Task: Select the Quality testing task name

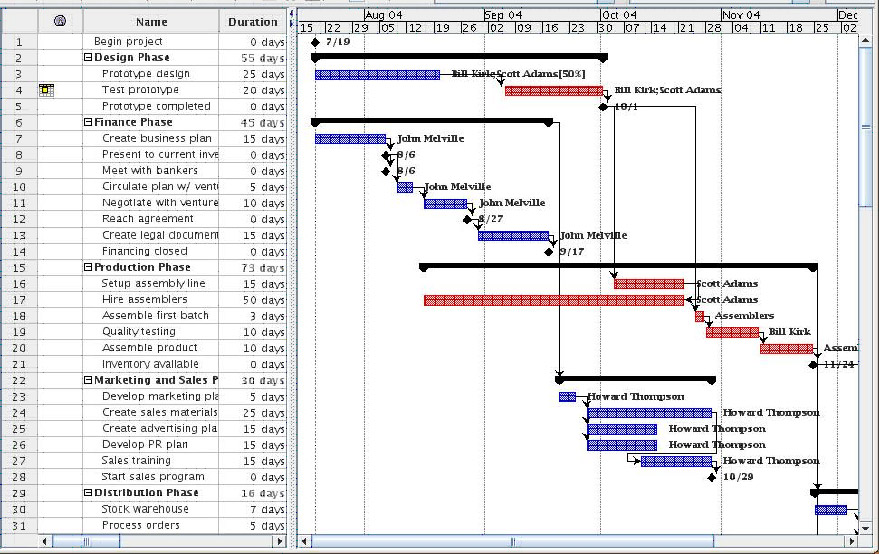Action: (x=138, y=332)
